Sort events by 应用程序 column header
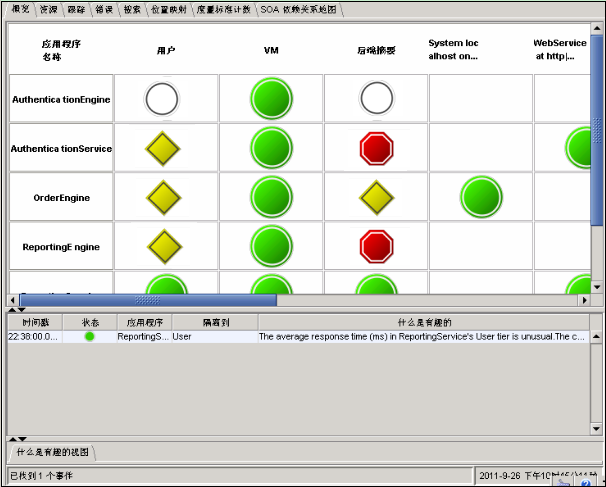The image size is (606, 487). pyautogui.click(x=145, y=322)
